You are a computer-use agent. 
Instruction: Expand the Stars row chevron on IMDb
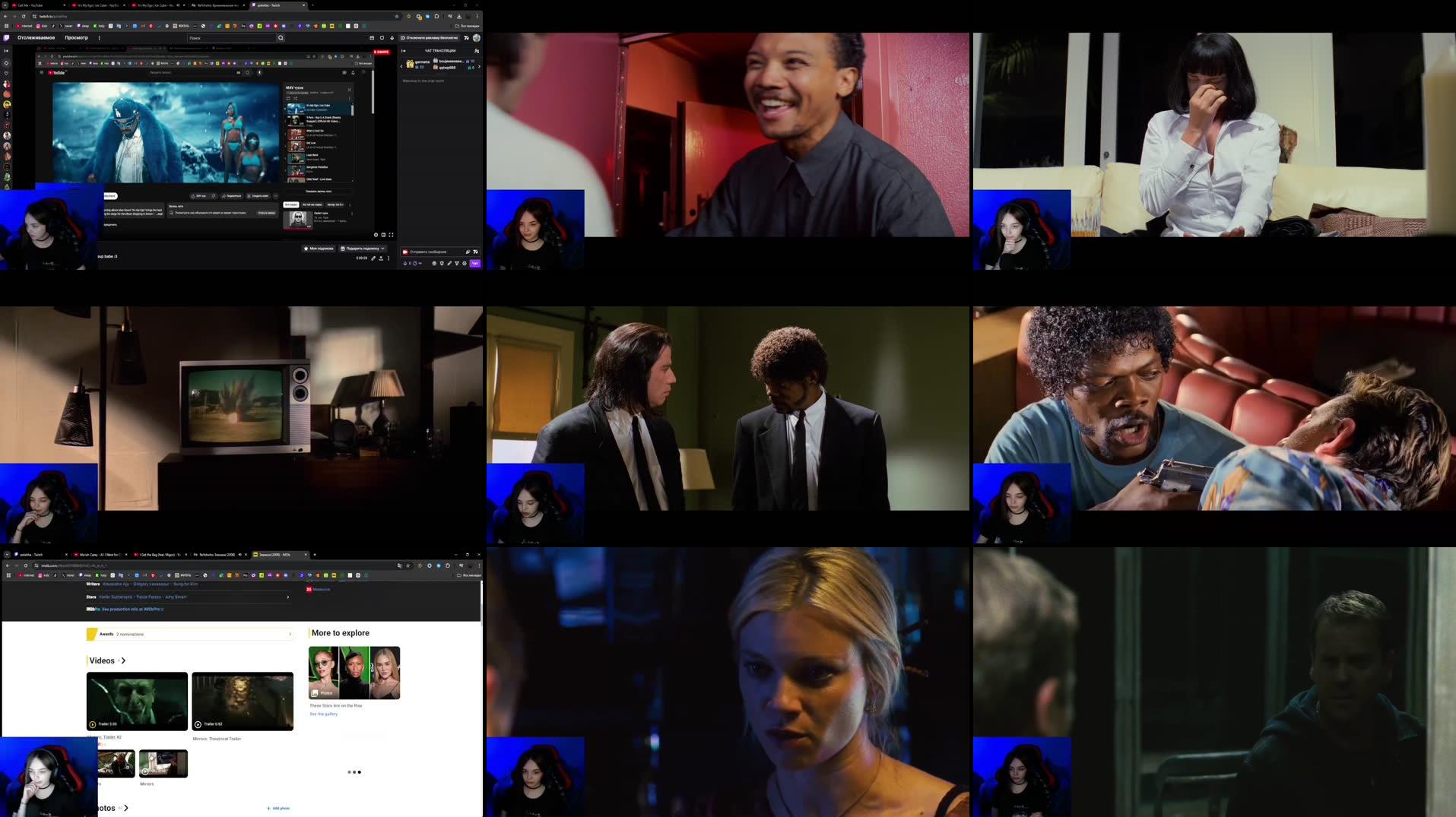[x=287, y=597]
